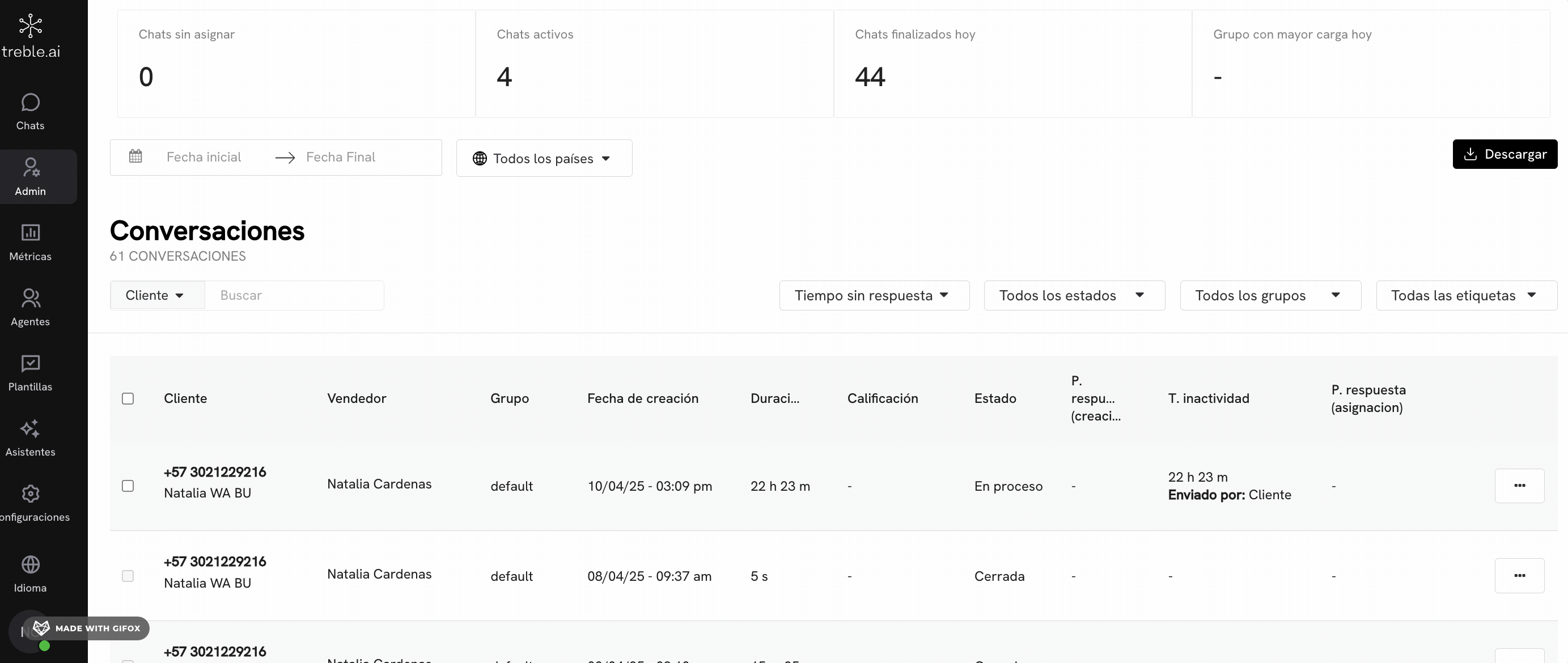Open the Todos los estados filter
Screen dimensions: 1568x663
(x=1074, y=296)
